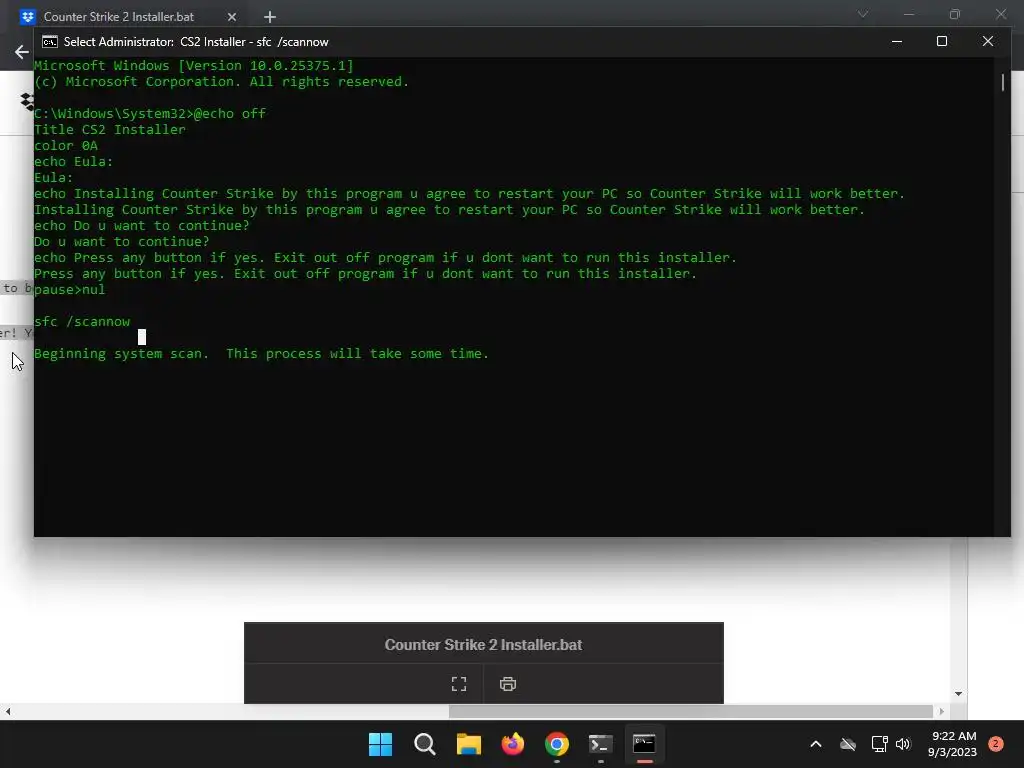This screenshot has height=768, width=1024.
Task: Open the Command Prompt window system icon
Action: [x=50, y=42]
